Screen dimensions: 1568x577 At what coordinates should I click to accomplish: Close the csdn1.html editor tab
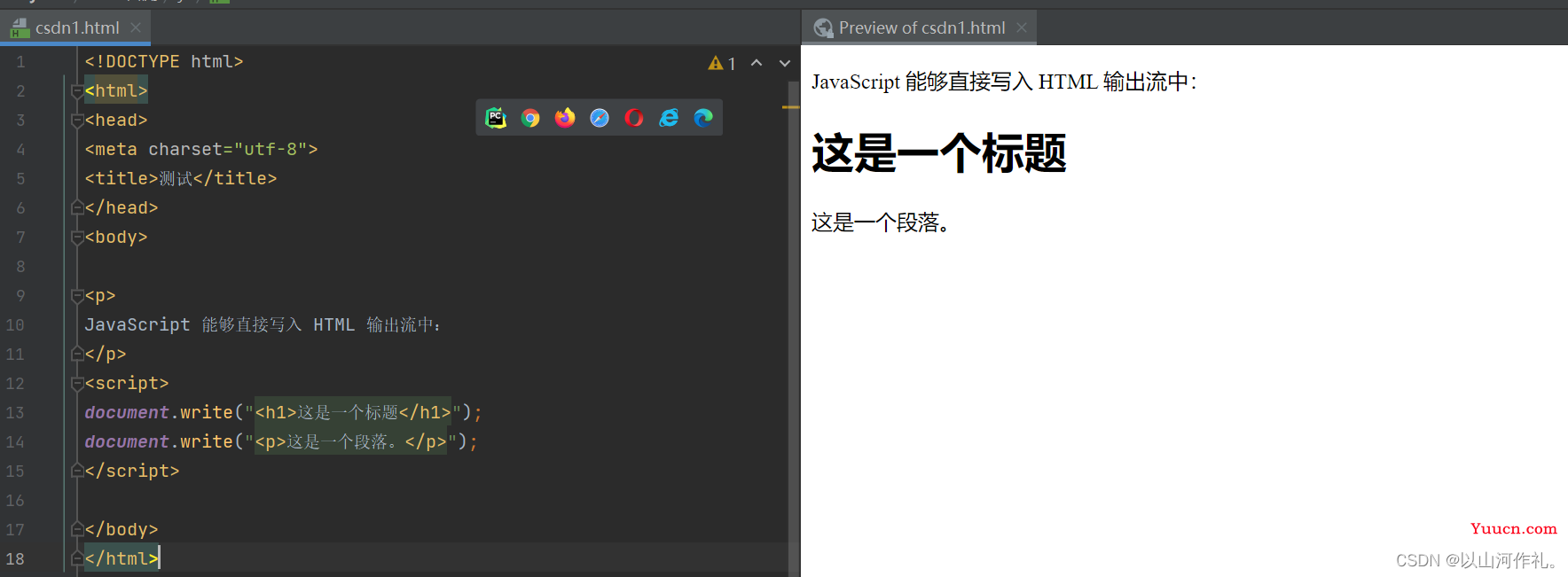pyautogui.click(x=136, y=27)
